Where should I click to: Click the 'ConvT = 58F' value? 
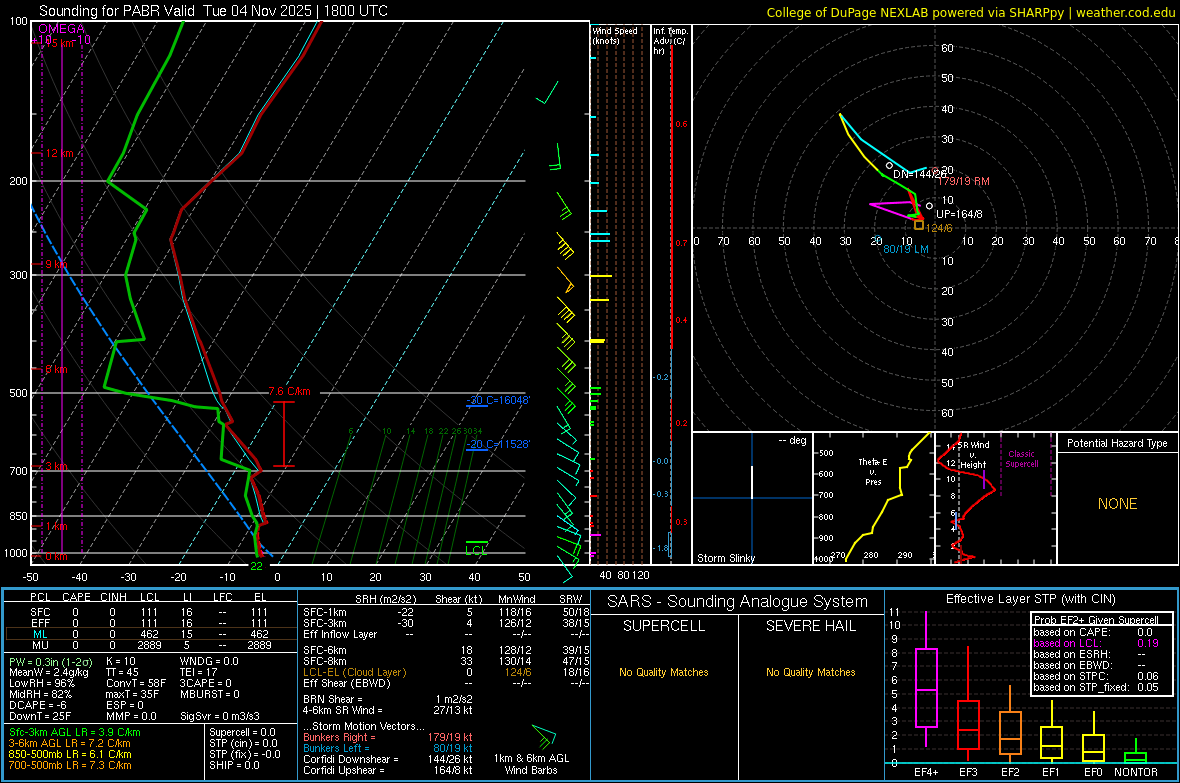136,684
